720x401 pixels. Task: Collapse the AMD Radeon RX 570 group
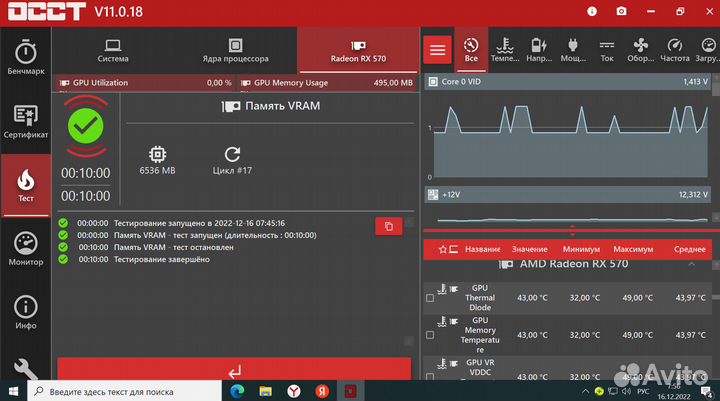coord(692,264)
